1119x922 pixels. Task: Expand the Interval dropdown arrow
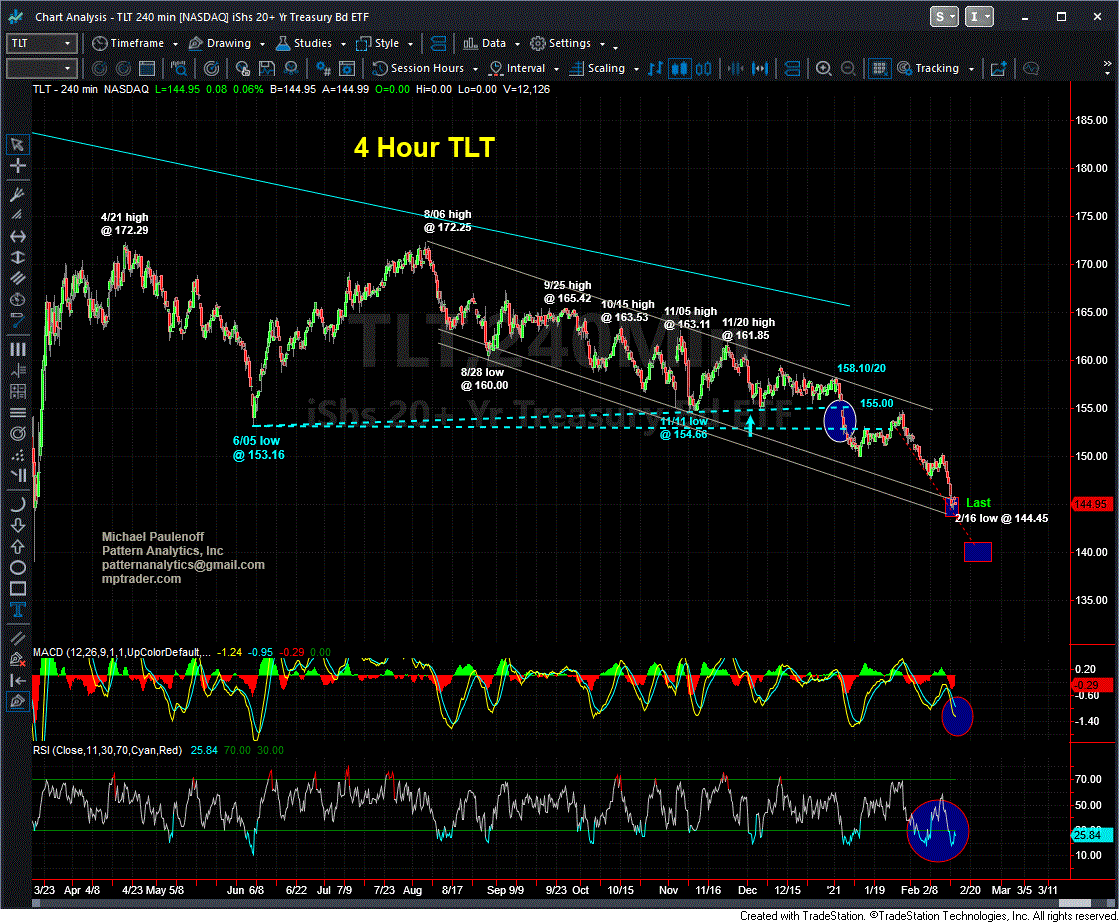(x=556, y=69)
